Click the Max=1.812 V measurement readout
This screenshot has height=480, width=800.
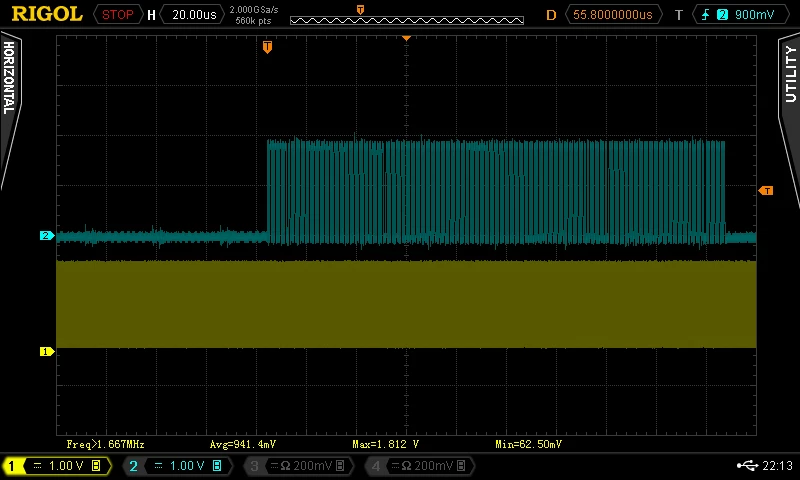click(386, 444)
